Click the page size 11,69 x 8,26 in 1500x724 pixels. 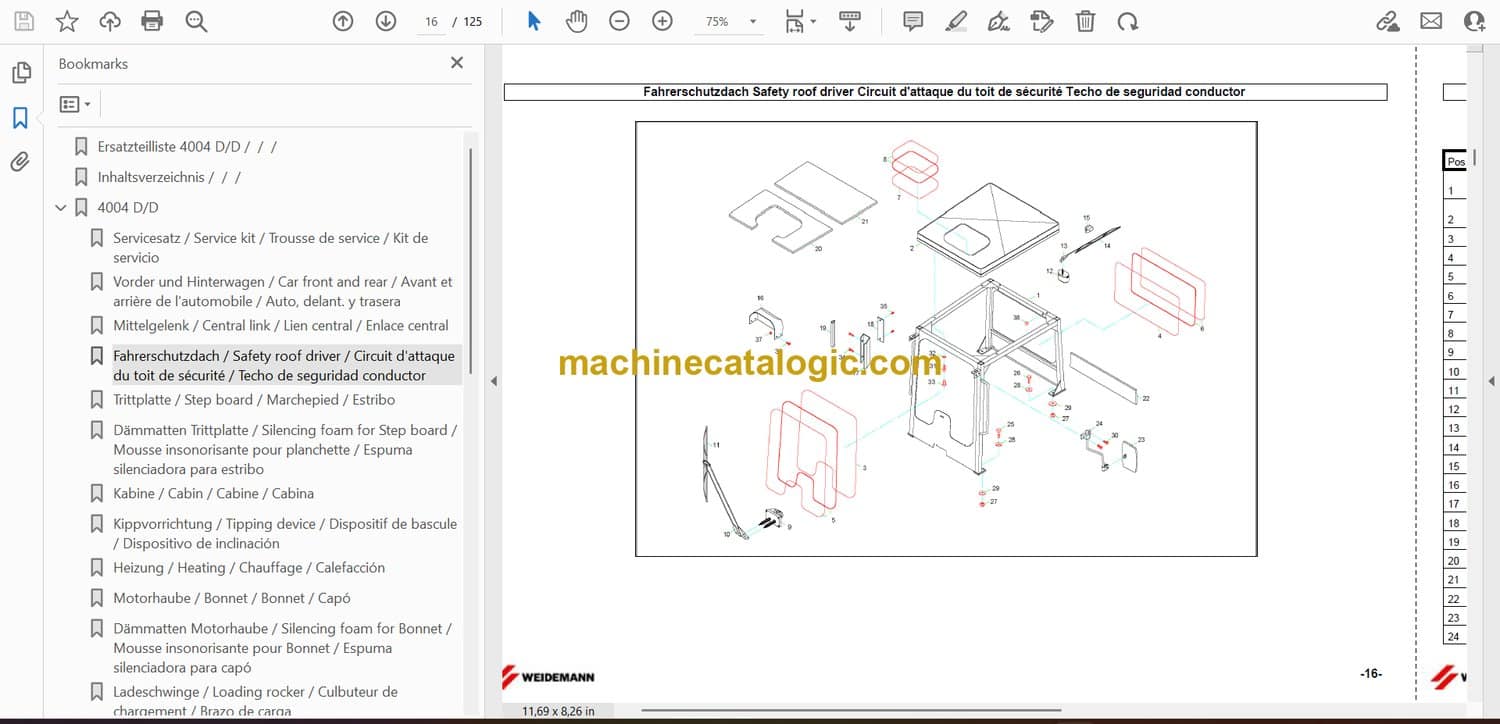(558, 711)
